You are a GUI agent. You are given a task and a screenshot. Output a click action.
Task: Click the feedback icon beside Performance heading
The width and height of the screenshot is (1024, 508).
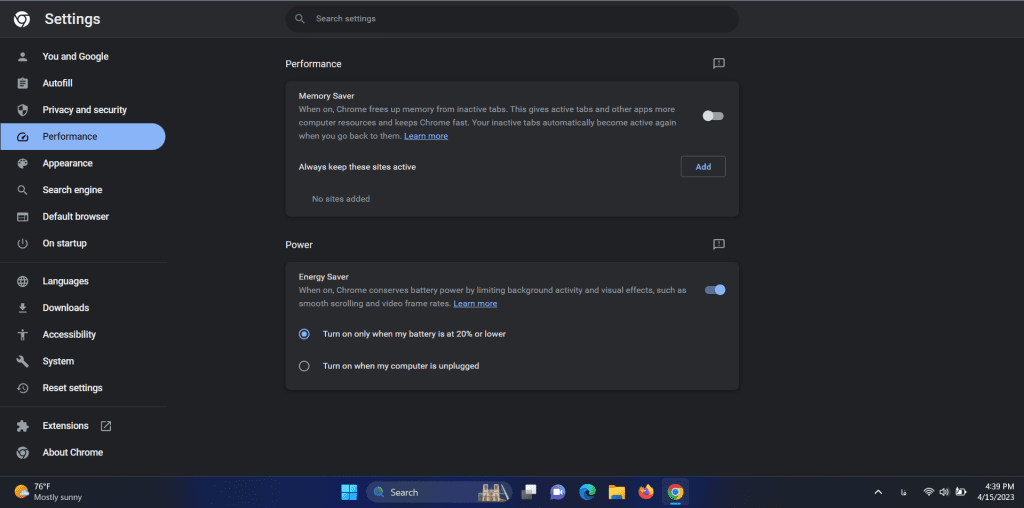pos(718,64)
